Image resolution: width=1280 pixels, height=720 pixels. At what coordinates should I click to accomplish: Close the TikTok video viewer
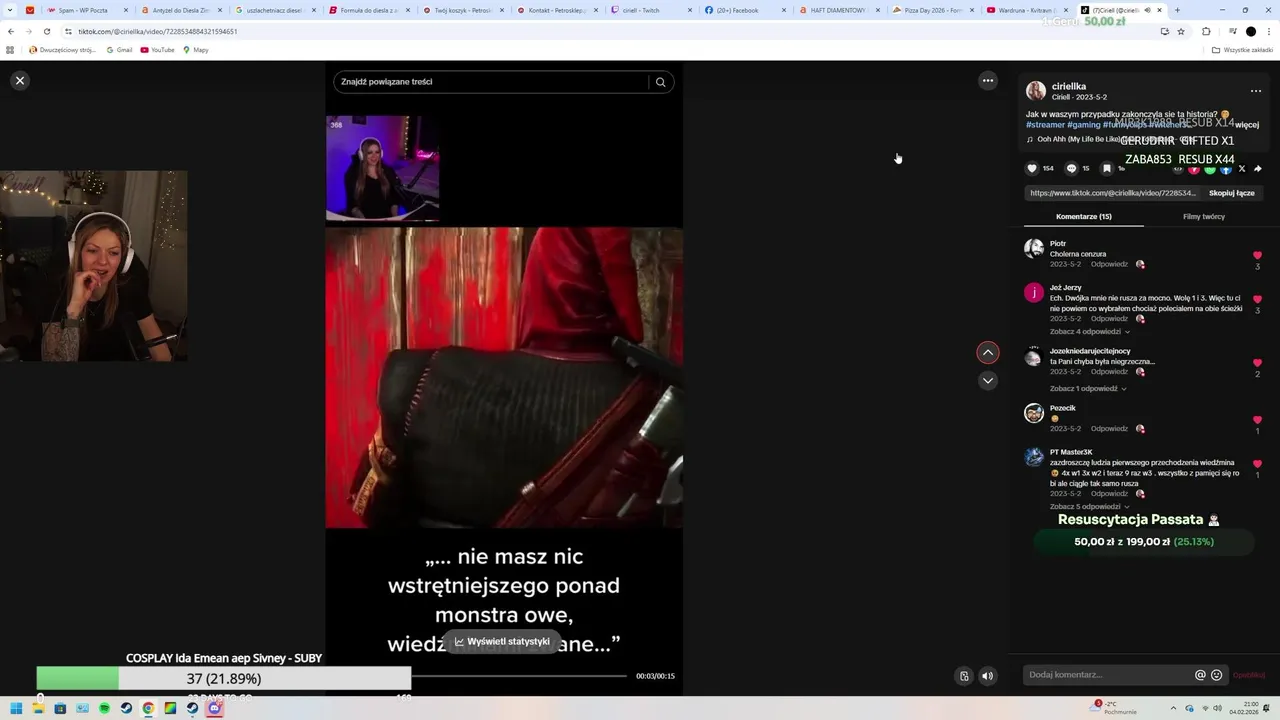click(19, 81)
